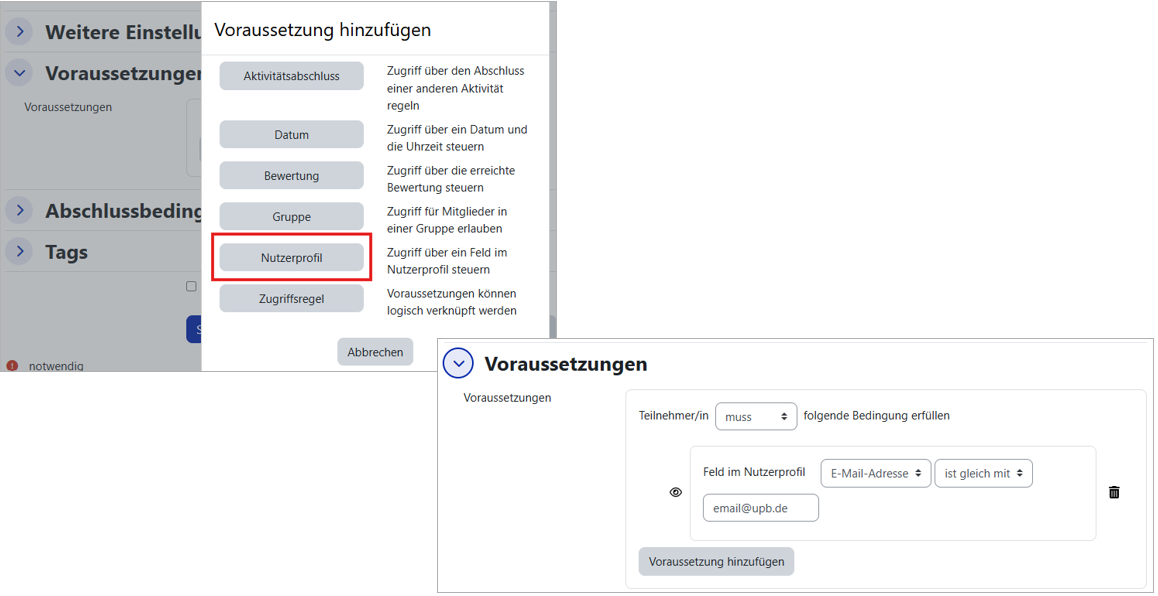Tick the checkbox below the Tags section
Image resolution: width=1158 pixels, height=596 pixels.
point(191,287)
